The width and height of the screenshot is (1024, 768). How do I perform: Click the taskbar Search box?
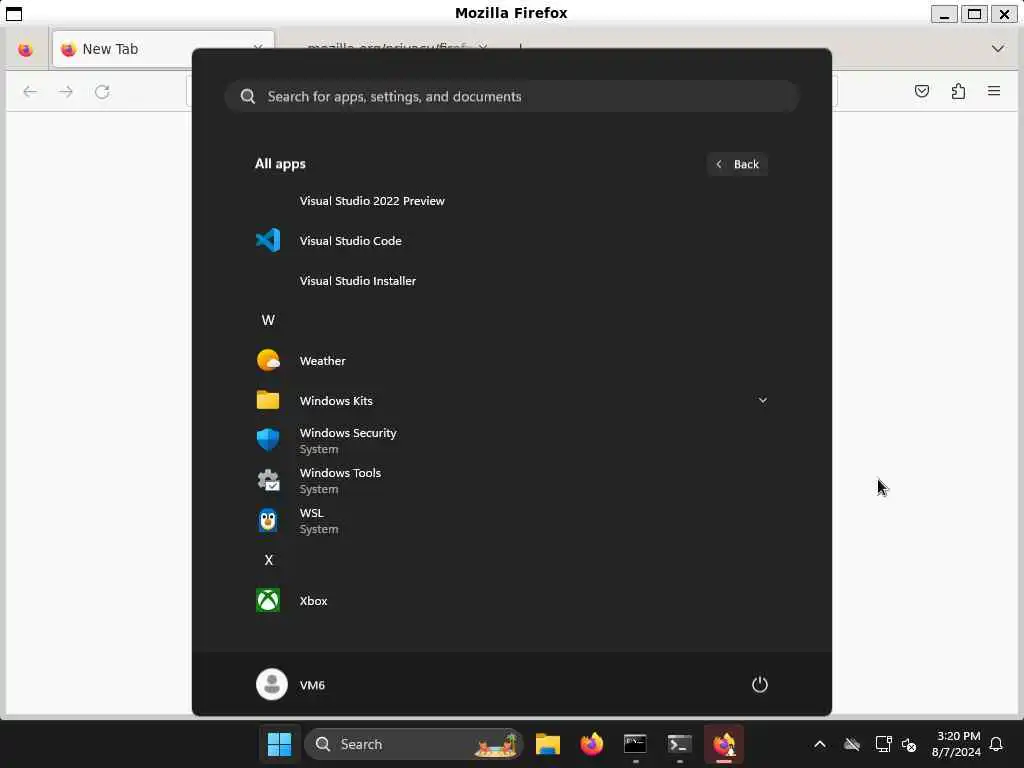[414, 744]
